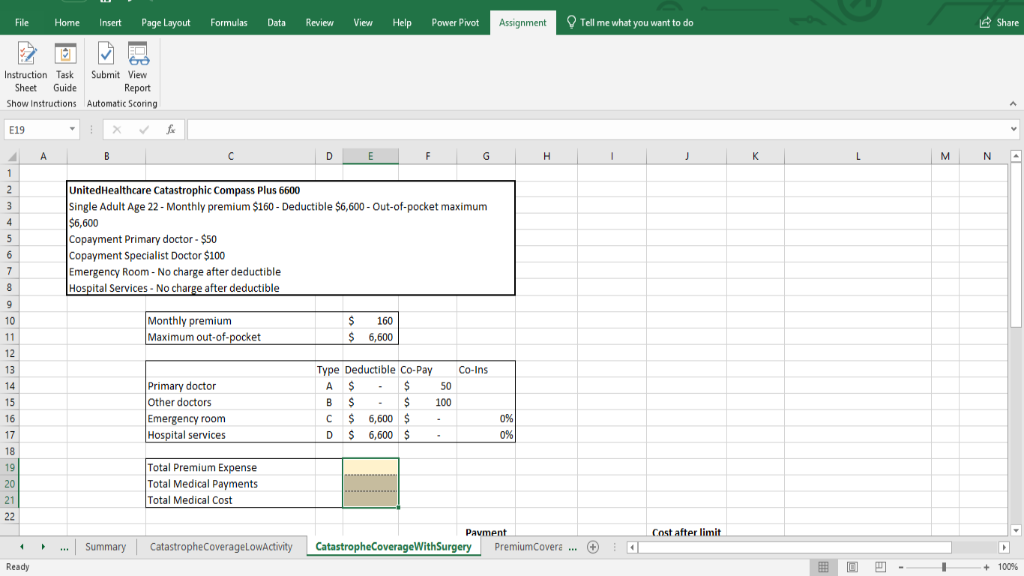Image resolution: width=1024 pixels, height=576 pixels.
Task: Click the cancel entry X in formula bar
Action: (116, 129)
